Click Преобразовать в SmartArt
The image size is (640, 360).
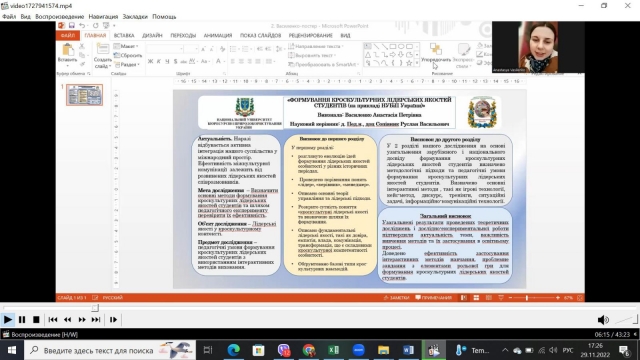pyautogui.click(x=323, y=64)
